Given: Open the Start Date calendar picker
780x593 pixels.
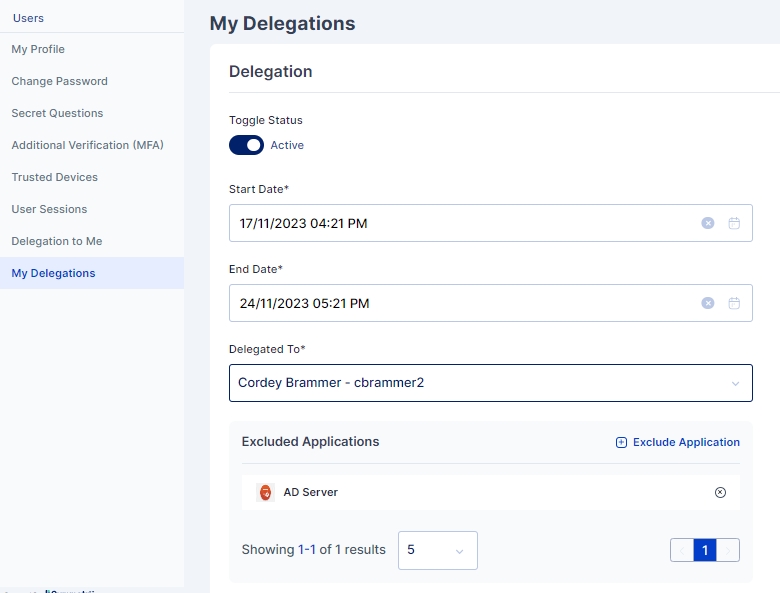Looking at the screenshot, I should pyautogui.click(x=734, y=223).
